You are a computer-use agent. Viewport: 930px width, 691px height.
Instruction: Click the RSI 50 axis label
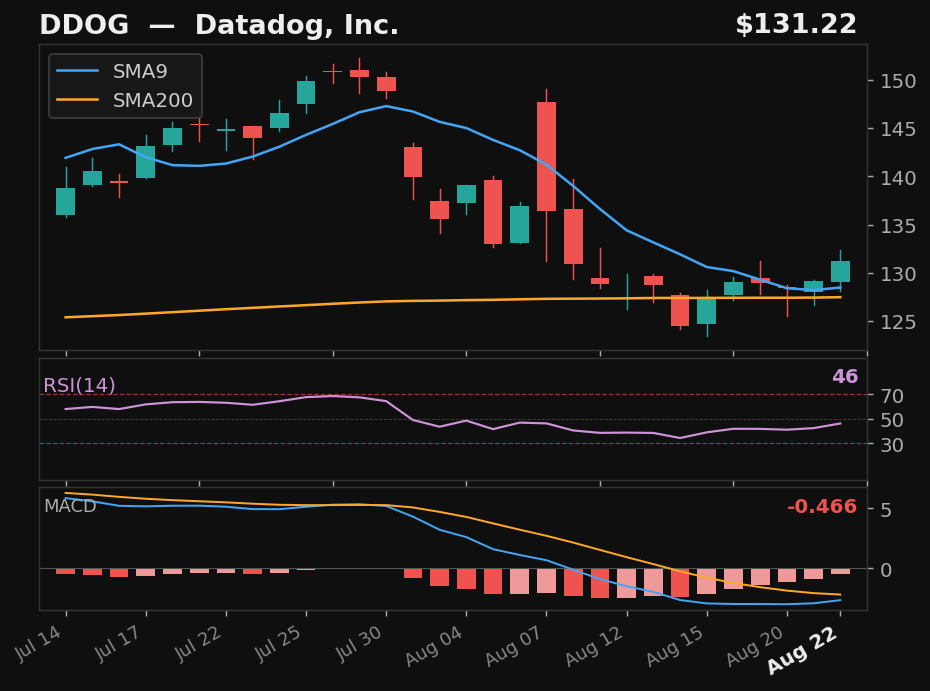pos(892,421)
